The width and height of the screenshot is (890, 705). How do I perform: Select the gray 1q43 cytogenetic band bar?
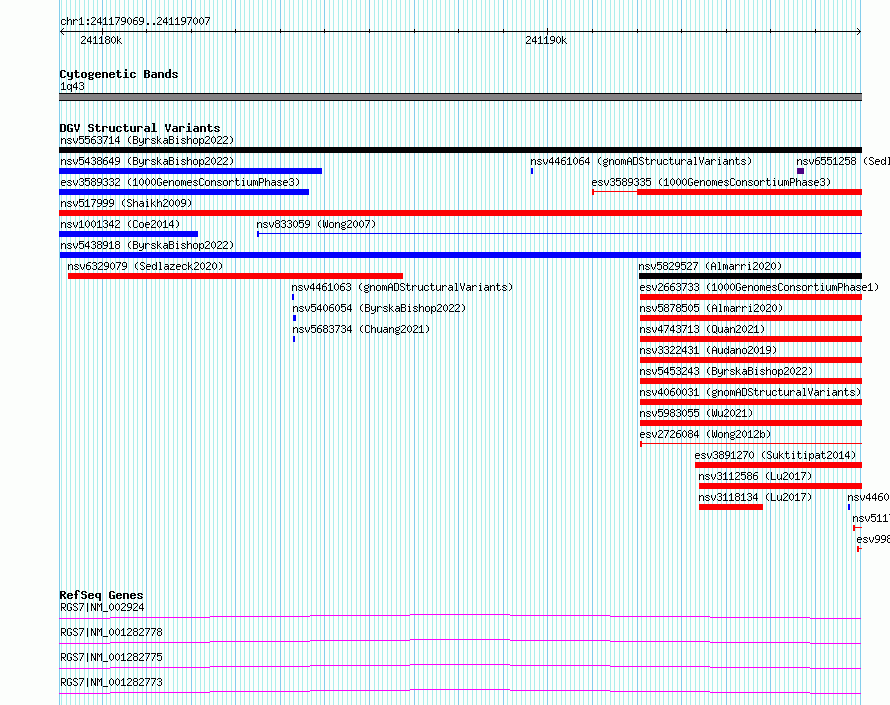tap(460, 97)
